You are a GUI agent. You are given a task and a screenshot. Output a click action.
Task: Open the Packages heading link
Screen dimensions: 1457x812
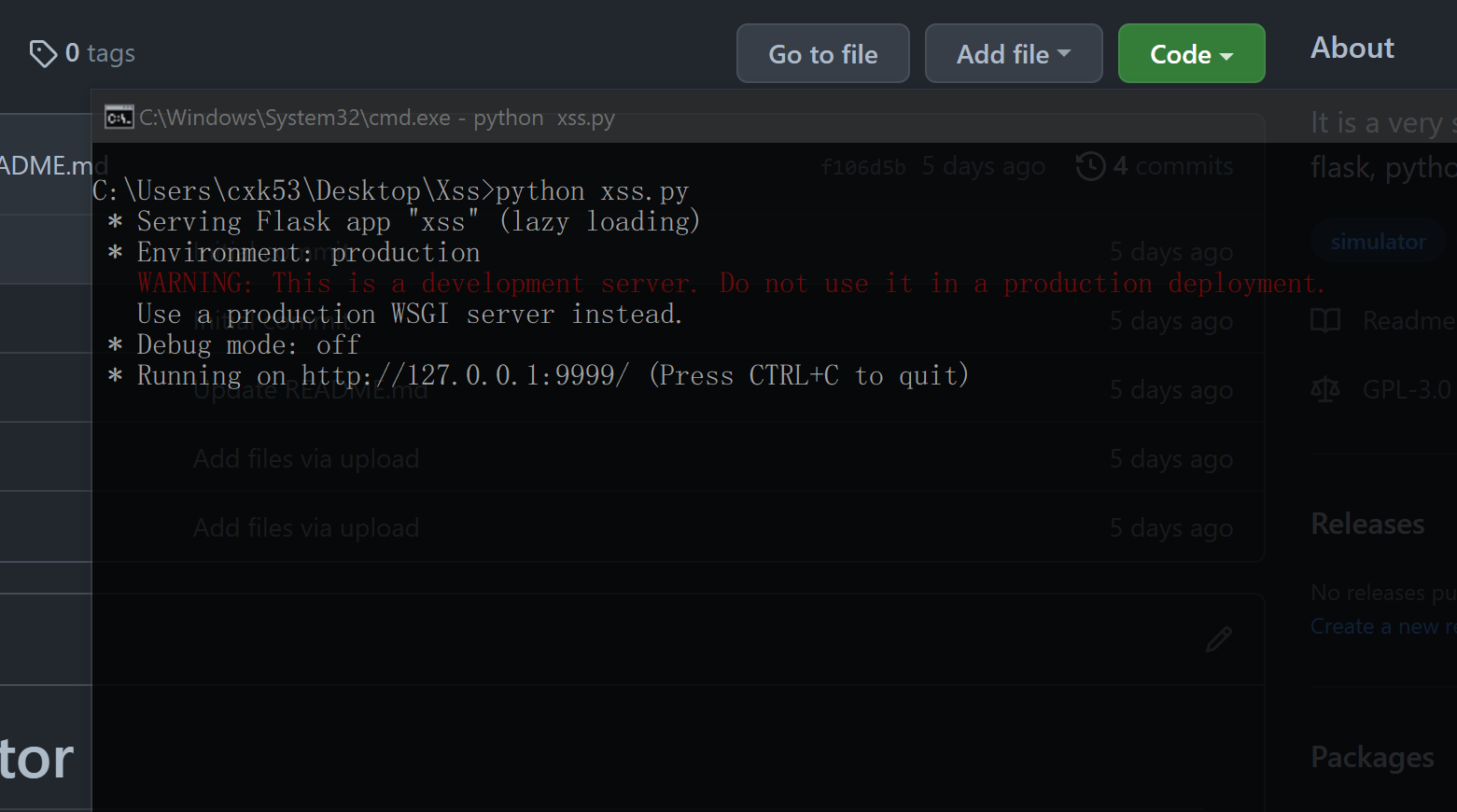(x=1372, y=757)
